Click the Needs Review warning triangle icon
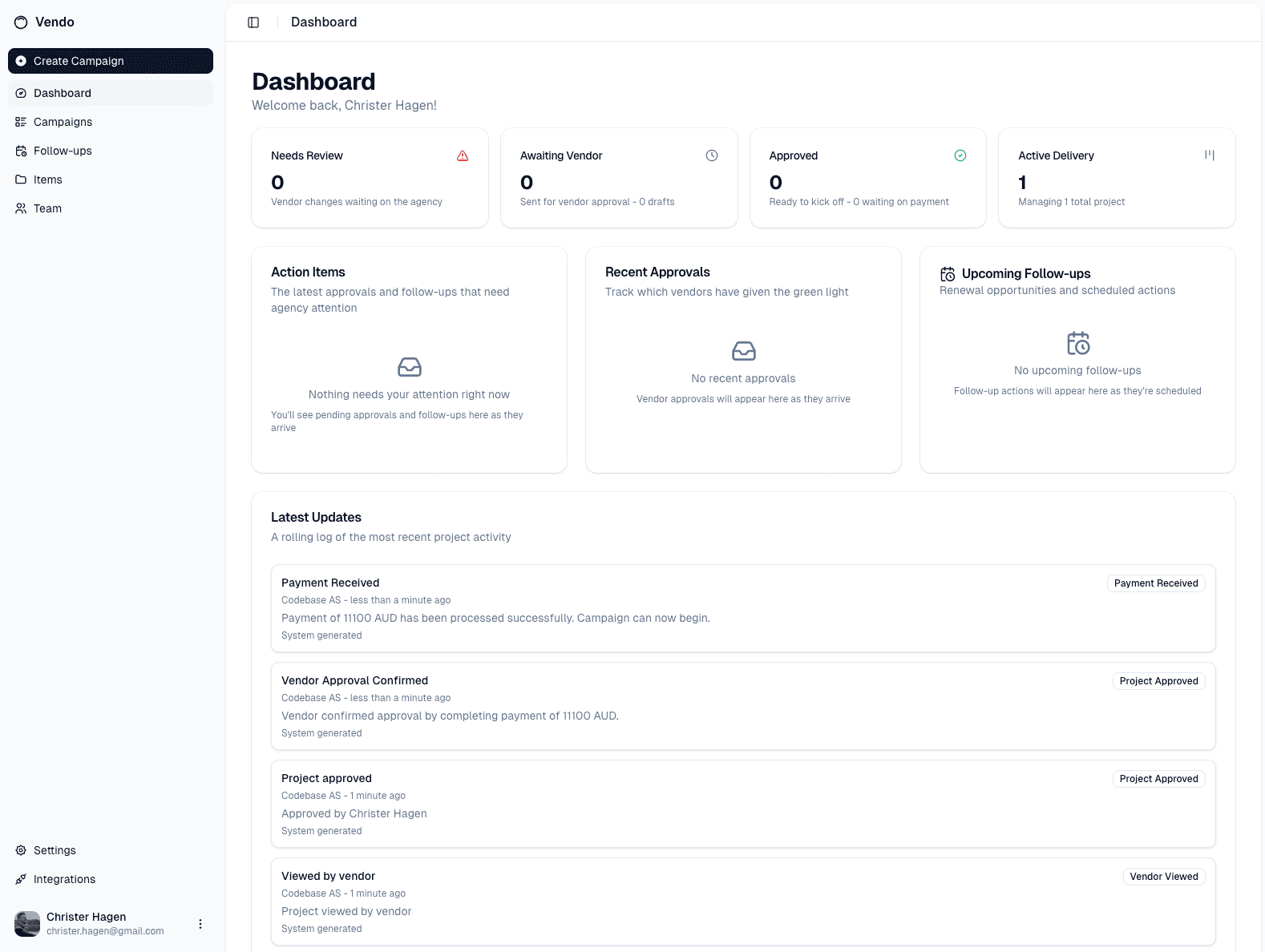The width and height of the screenshot is (1265, 952). [x=463, y=155]
